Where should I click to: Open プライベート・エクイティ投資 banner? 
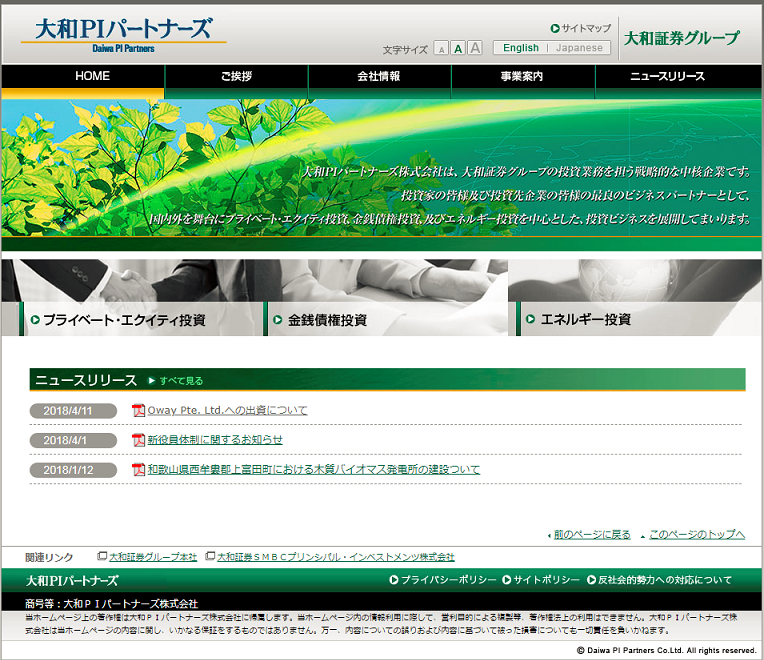click(132, 298)
